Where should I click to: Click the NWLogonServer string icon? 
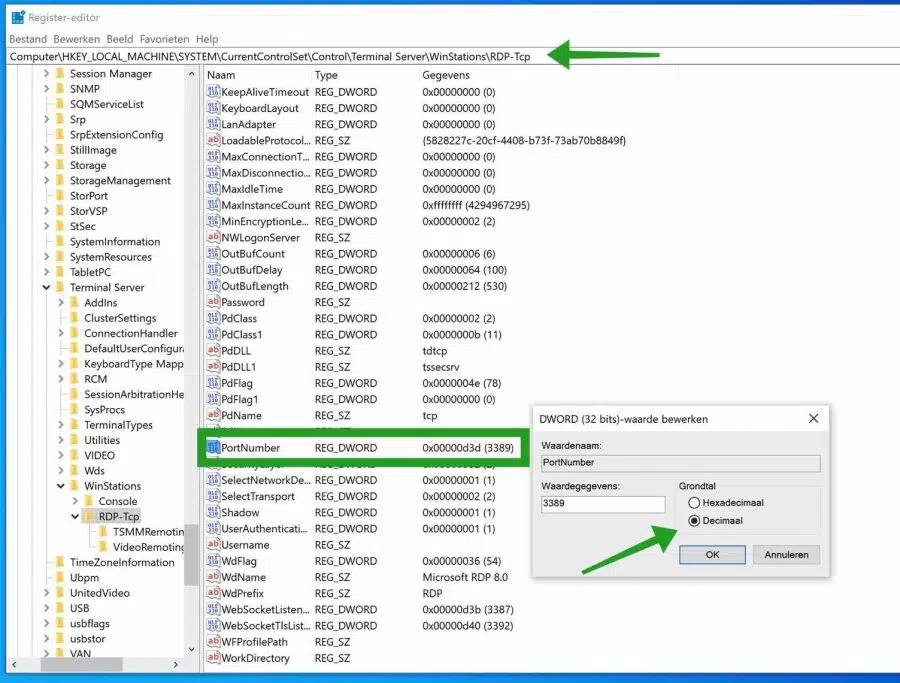213,237
